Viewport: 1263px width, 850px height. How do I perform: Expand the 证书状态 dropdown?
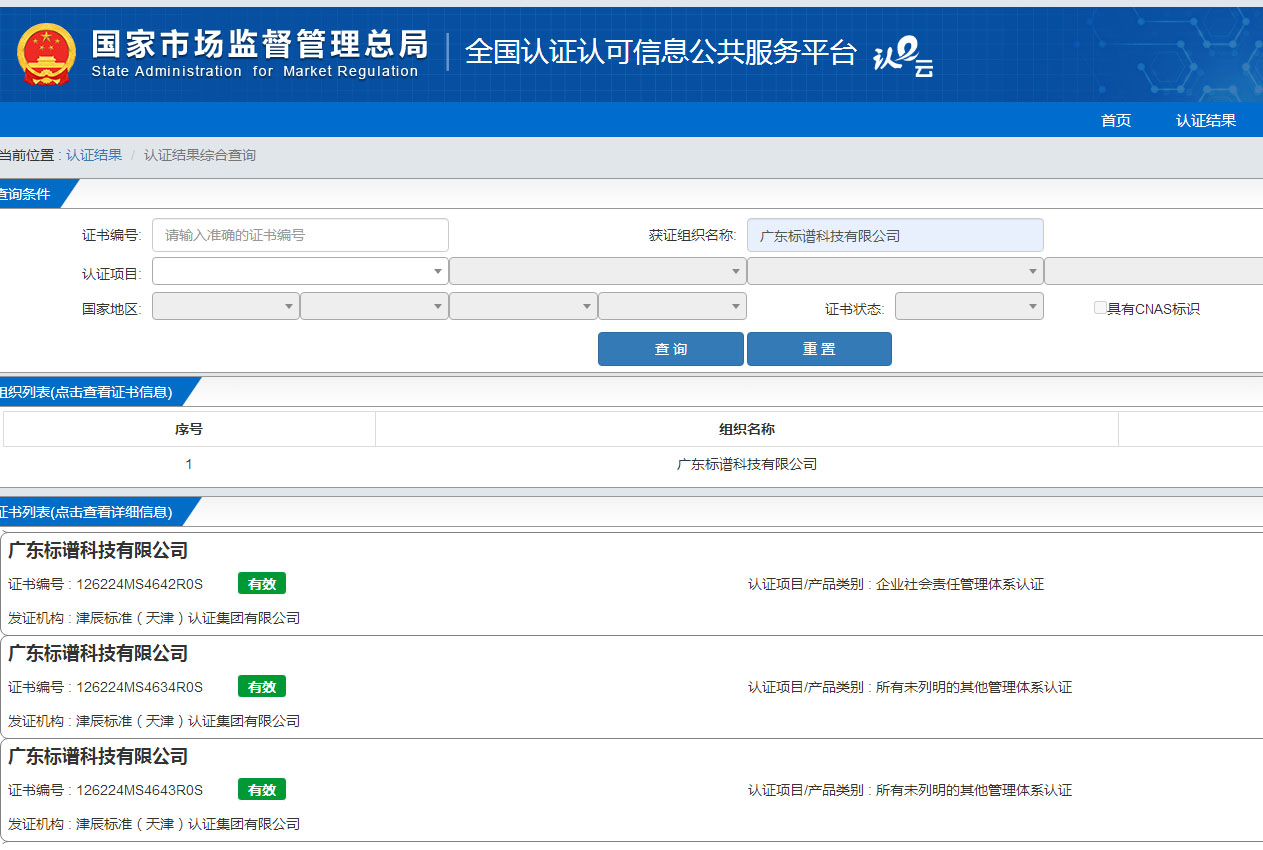click(x=968, y=307)
